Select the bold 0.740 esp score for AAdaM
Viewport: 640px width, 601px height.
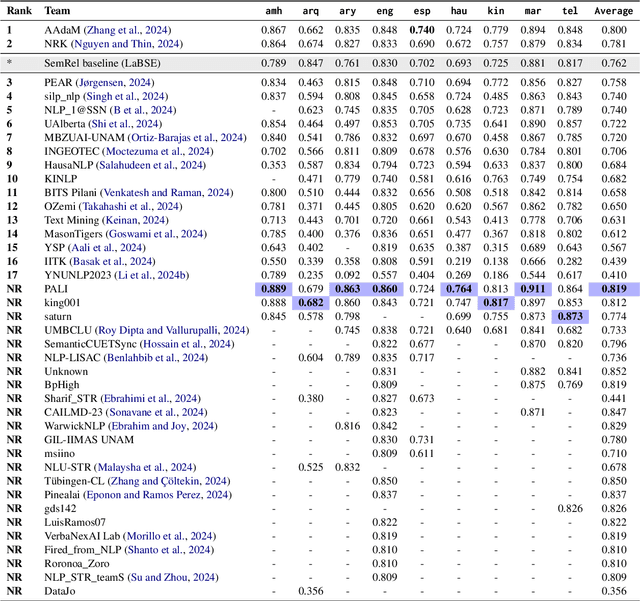(421, 31)
